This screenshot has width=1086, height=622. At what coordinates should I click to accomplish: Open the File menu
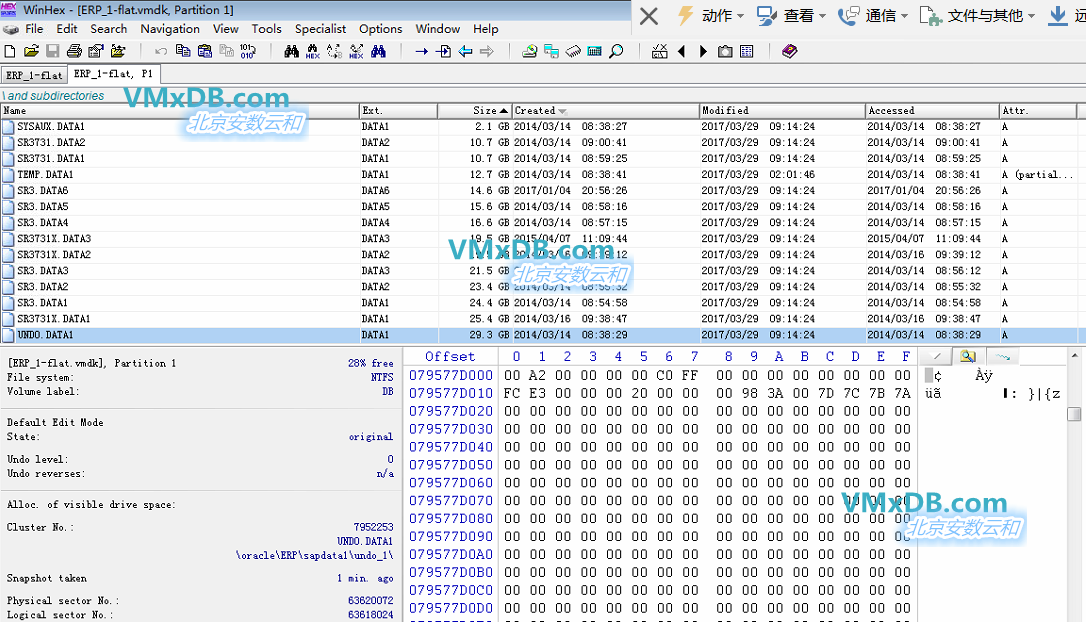click(34, 29)
